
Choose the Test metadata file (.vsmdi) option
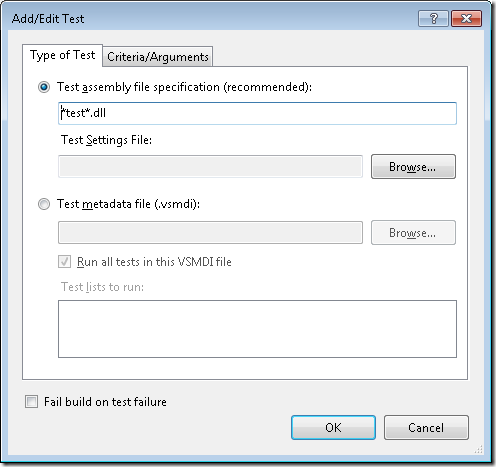44,204
